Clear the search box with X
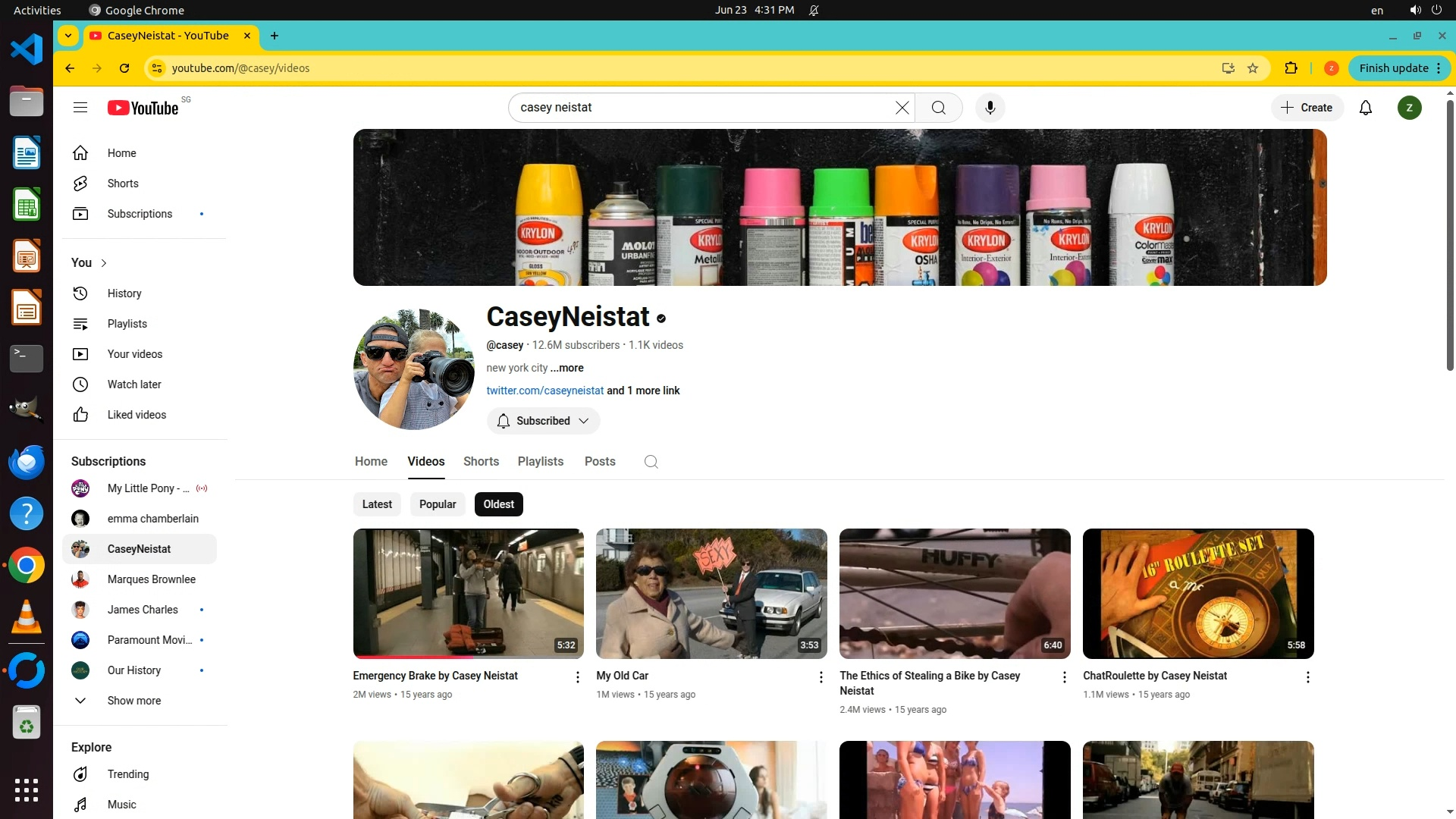 coord(902,108)
